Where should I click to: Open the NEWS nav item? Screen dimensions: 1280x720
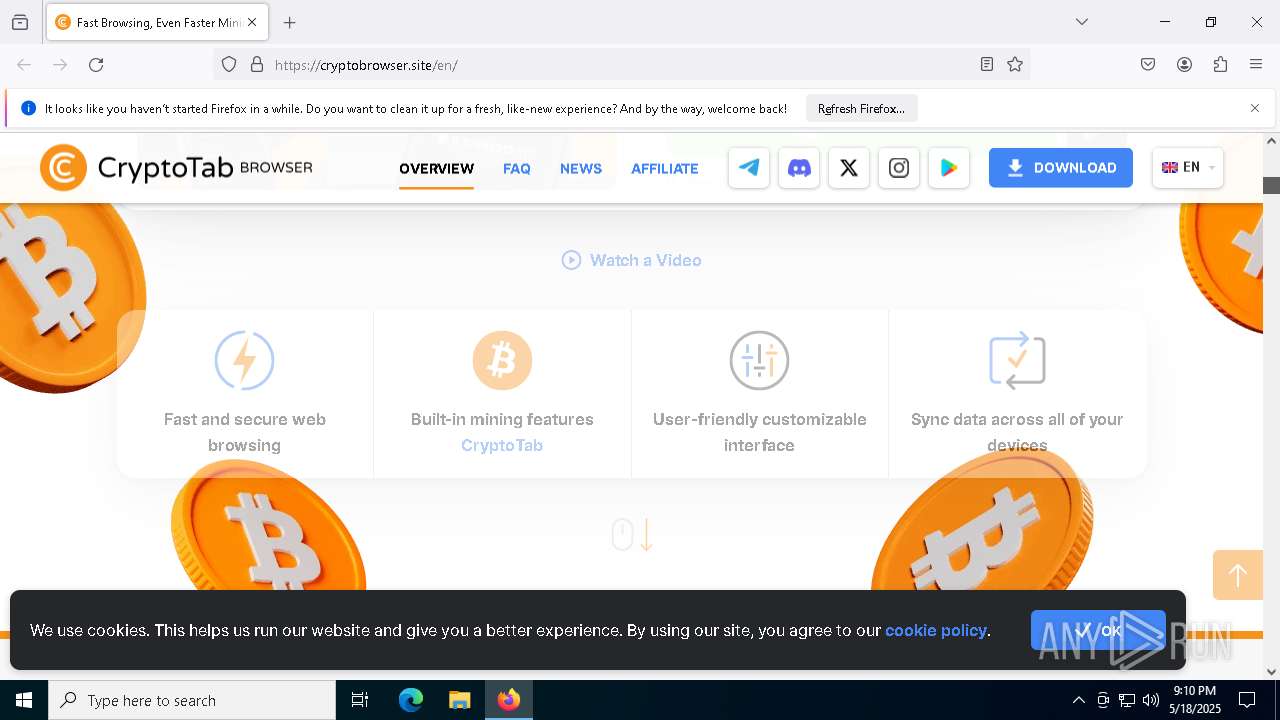pyautogui.click(x=581, y=168)
